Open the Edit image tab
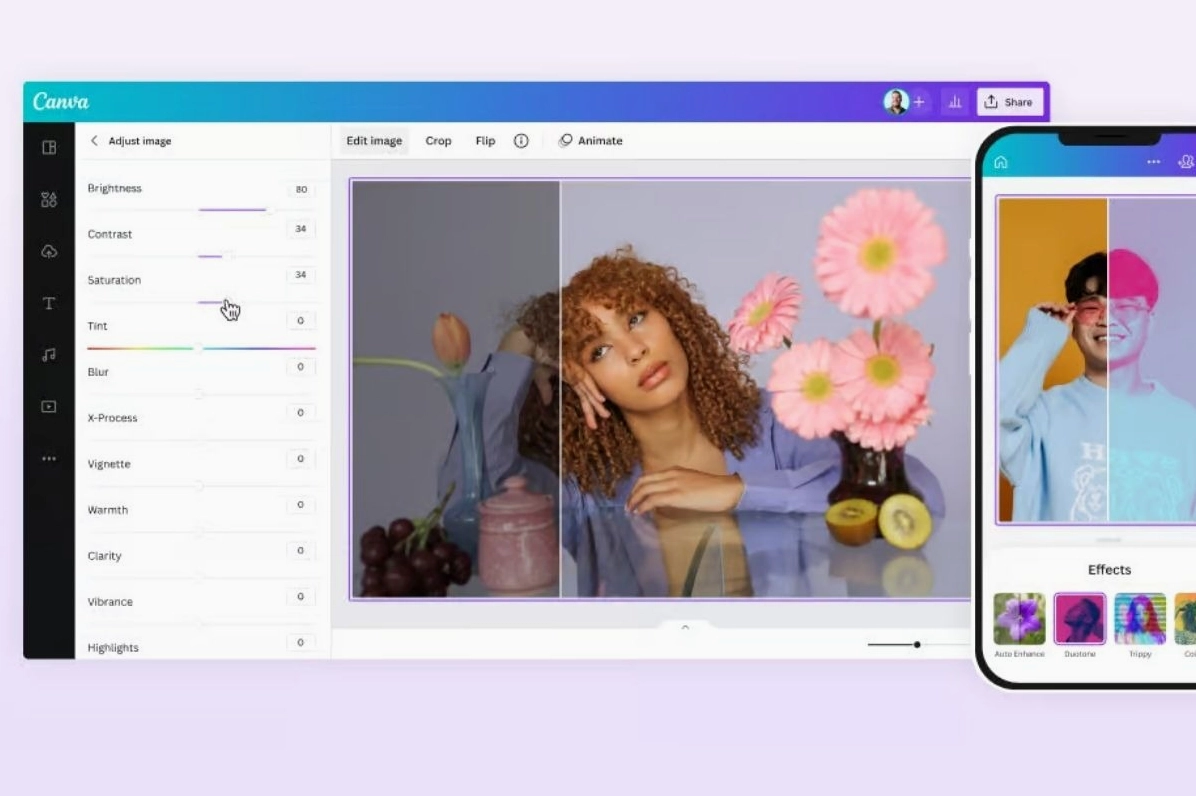Viewport: 1196px width, 796px height. [374, 141]
